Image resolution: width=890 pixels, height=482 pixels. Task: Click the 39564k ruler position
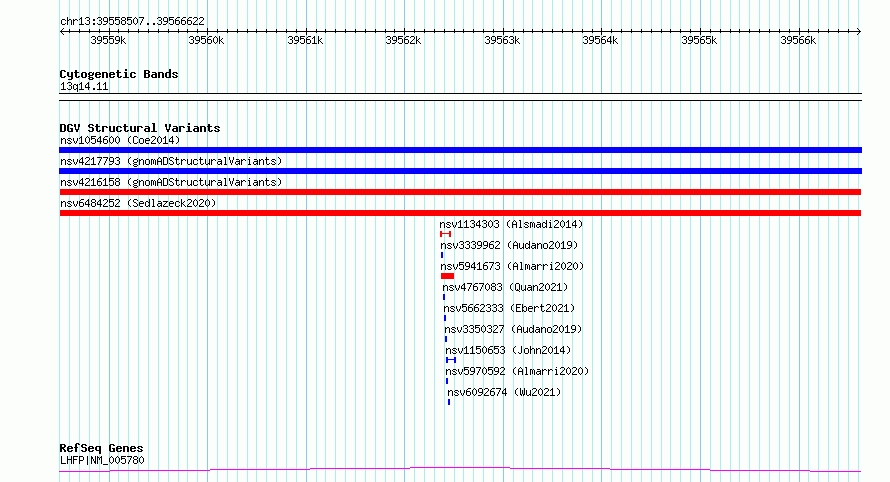(601, 40)
